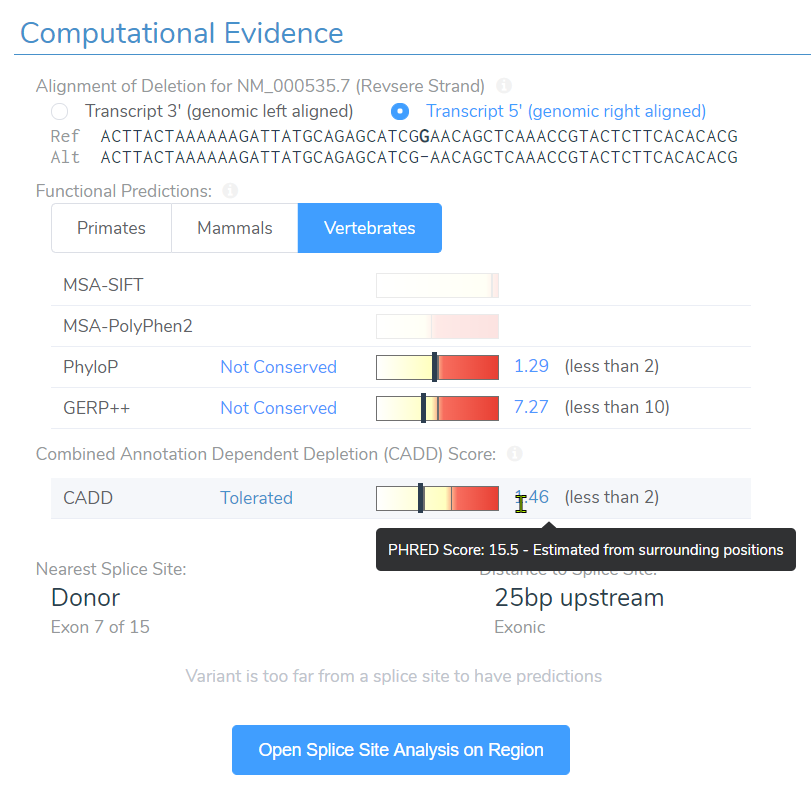Click Not Conserved link for GERP++
The height and width of the screenshot is (795, 811).
click(278, 408)
